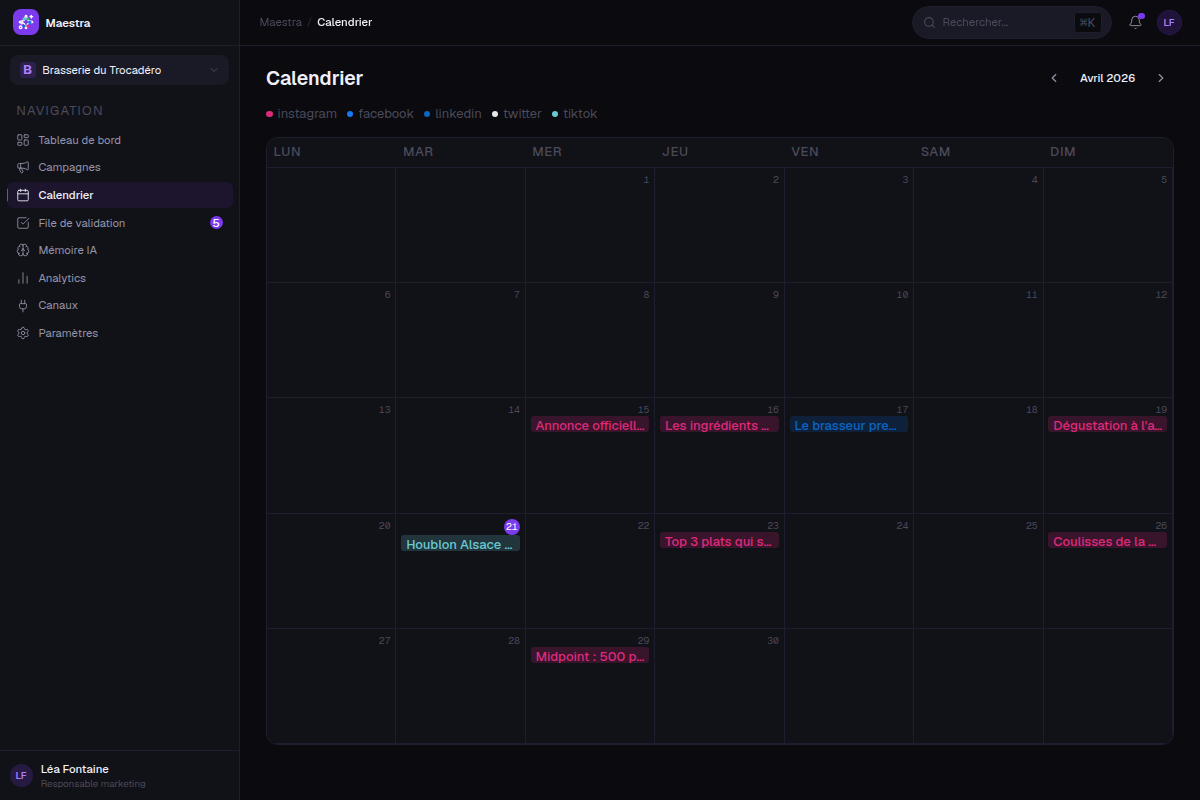Open the 'Dégustation à l'a...' event
Image resolution: width=1200 pixels, height=800 pixels.
1108,425
